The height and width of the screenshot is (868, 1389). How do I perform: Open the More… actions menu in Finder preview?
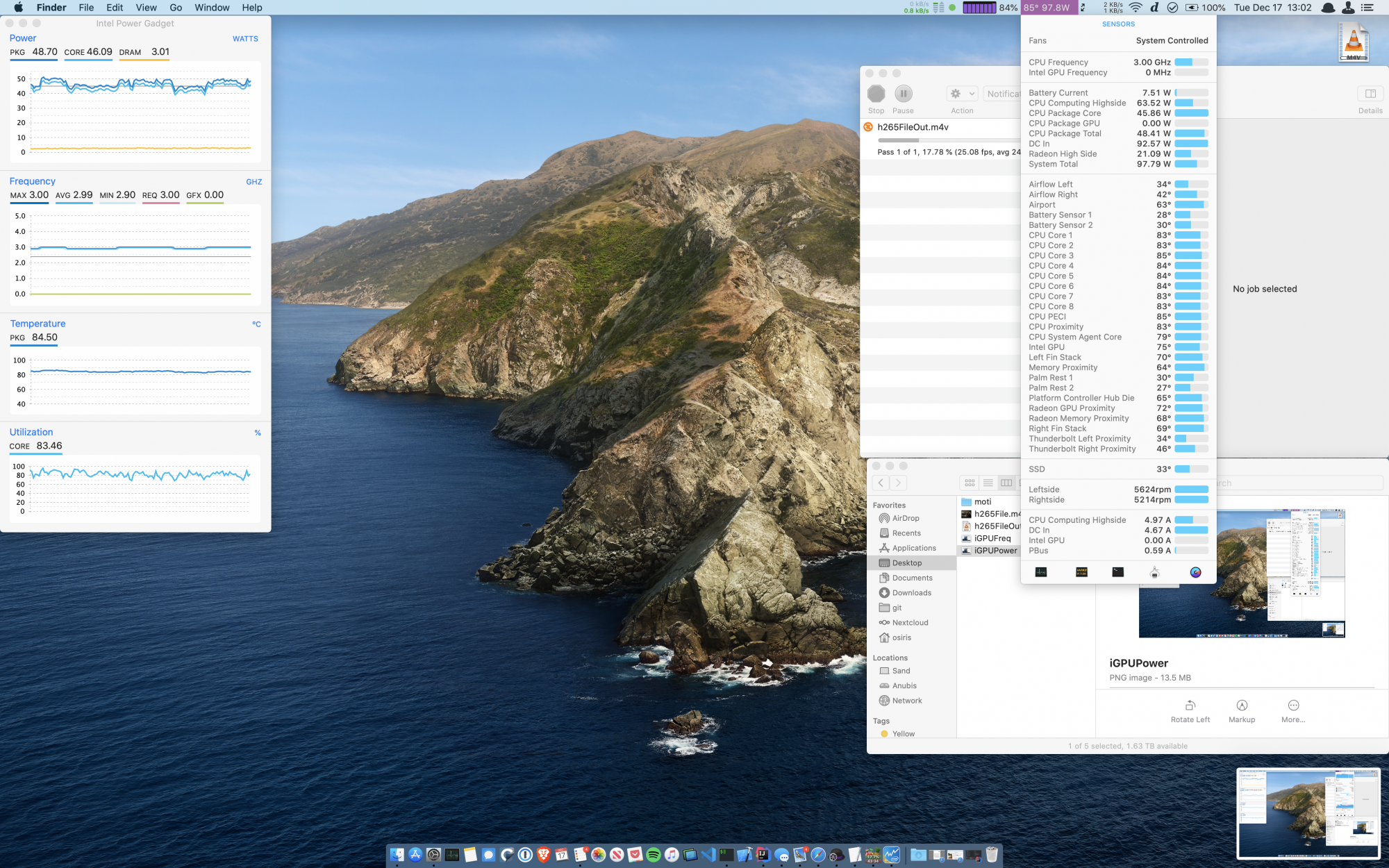(x=1293, y=706)
